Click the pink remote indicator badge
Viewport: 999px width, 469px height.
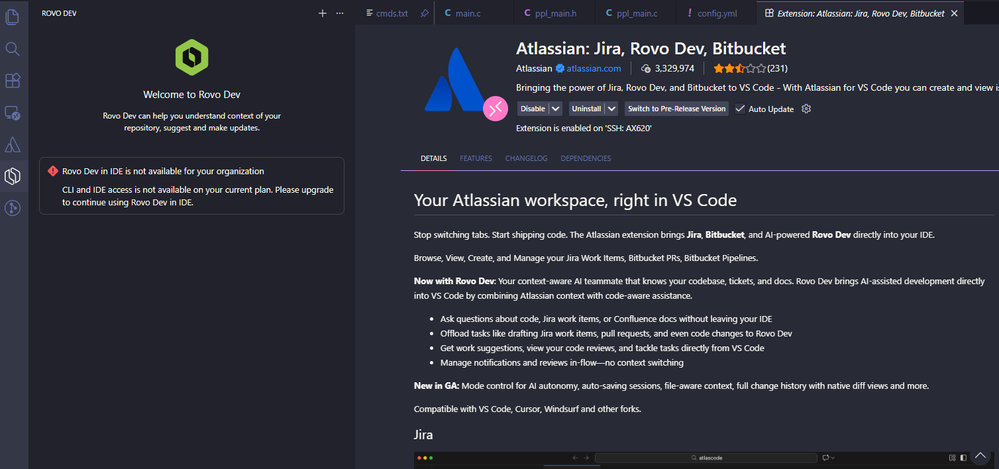(x=495, y=108)
